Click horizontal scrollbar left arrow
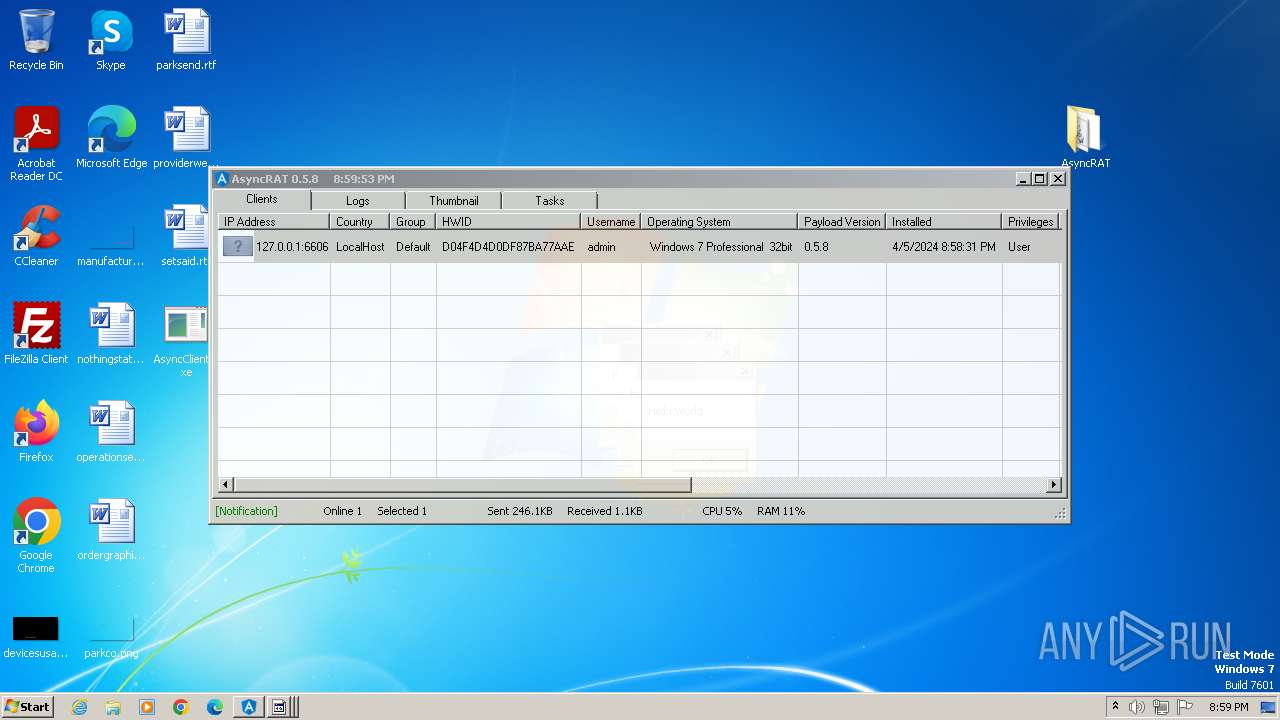The height and width of the screenshot is (720, 1280). coord(226,485)
